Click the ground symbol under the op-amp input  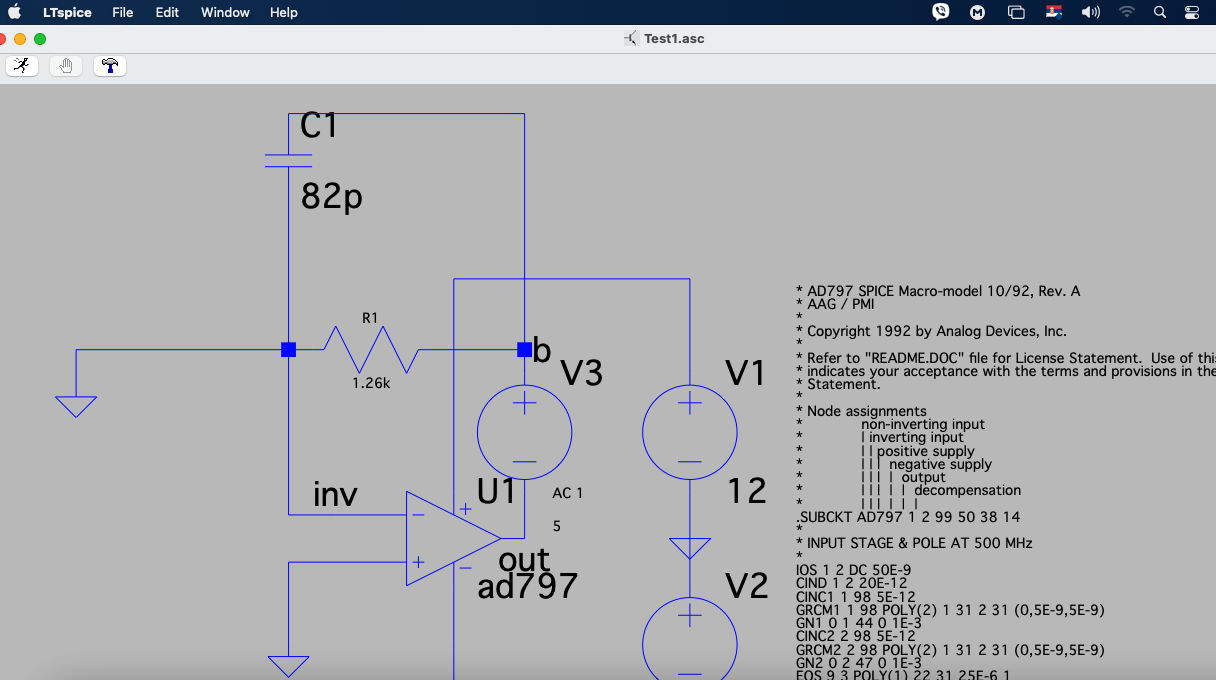[288, 666]
